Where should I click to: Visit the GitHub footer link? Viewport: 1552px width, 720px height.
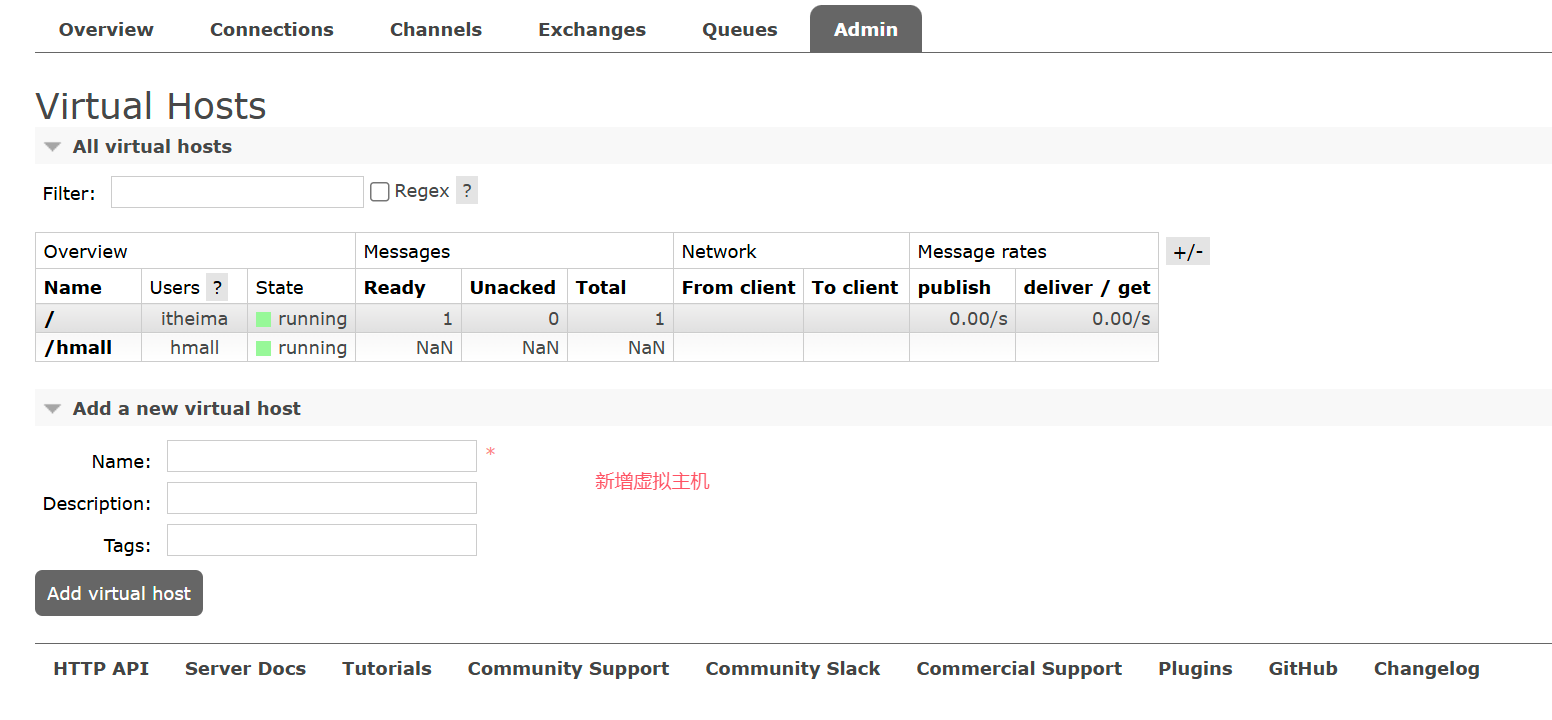(1302, 669)
